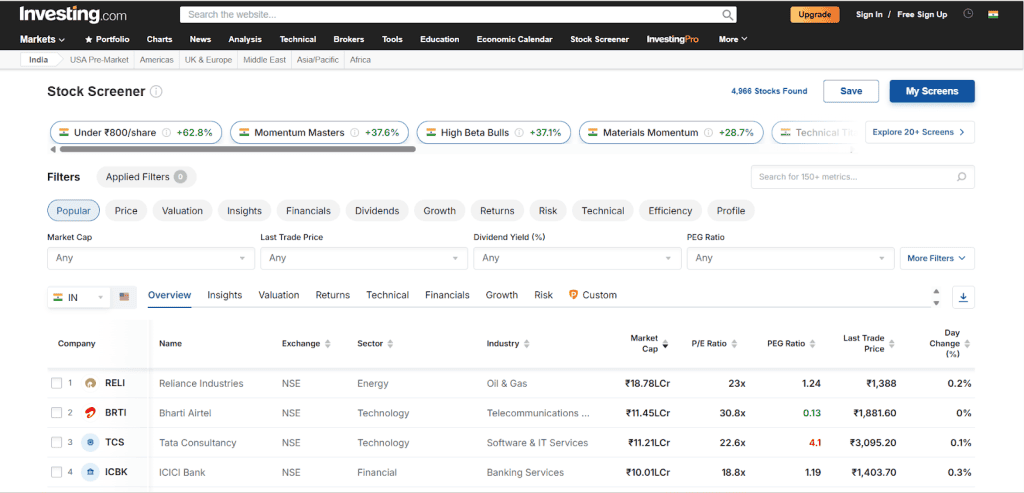This screenshot has height=493, width=1024.
Task: Open the Market Cap filter dropdown
Action: pyautogui.click(x=151, y=258)
